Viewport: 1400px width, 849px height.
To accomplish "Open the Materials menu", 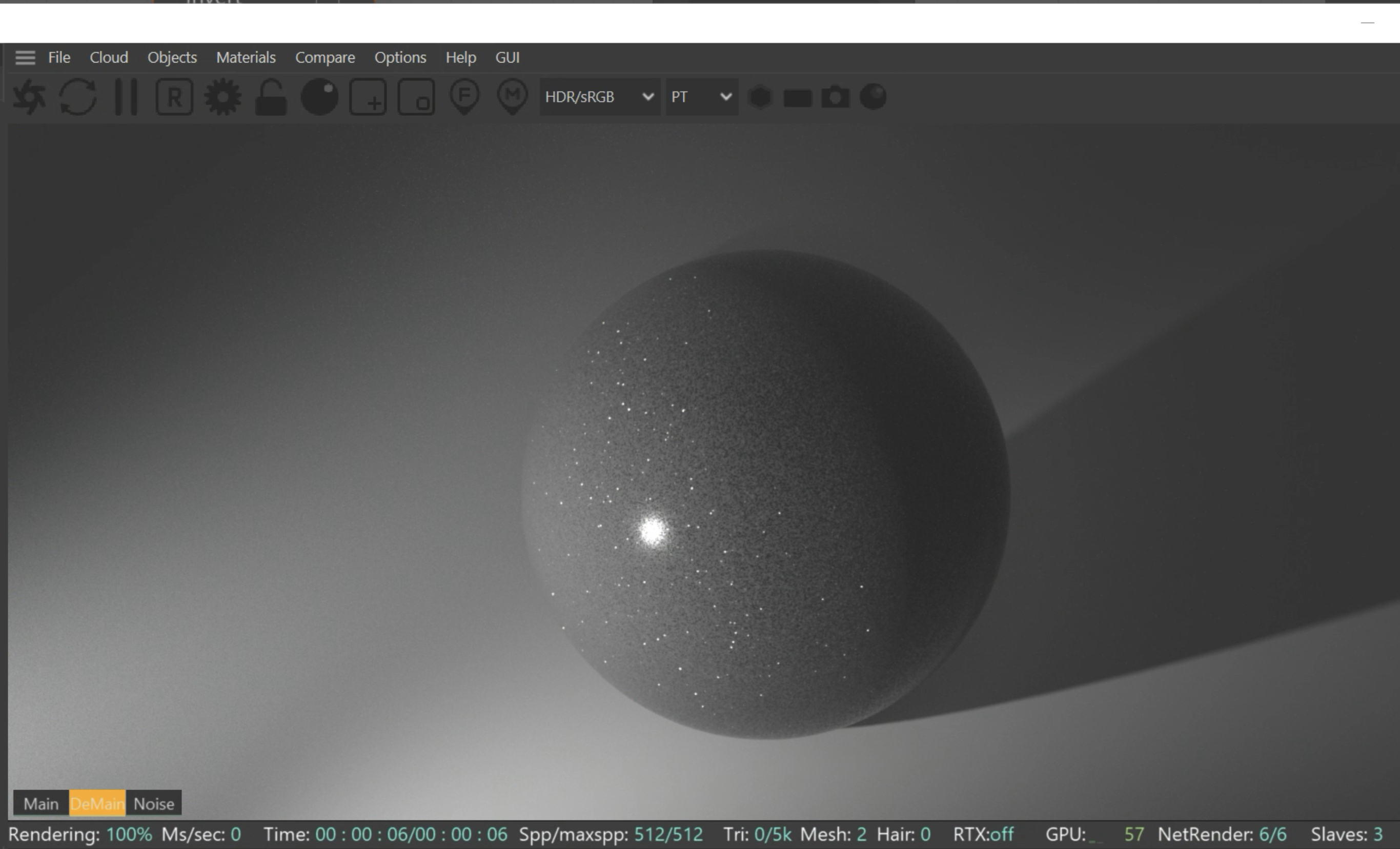I will pyautogui.click(x=246, y=57).
